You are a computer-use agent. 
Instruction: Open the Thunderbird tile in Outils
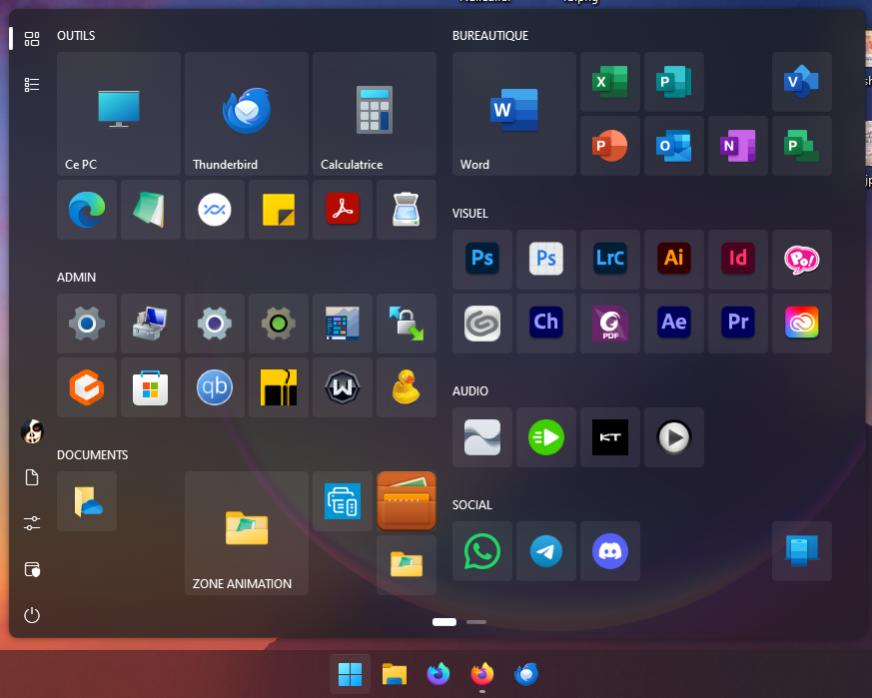246,113
